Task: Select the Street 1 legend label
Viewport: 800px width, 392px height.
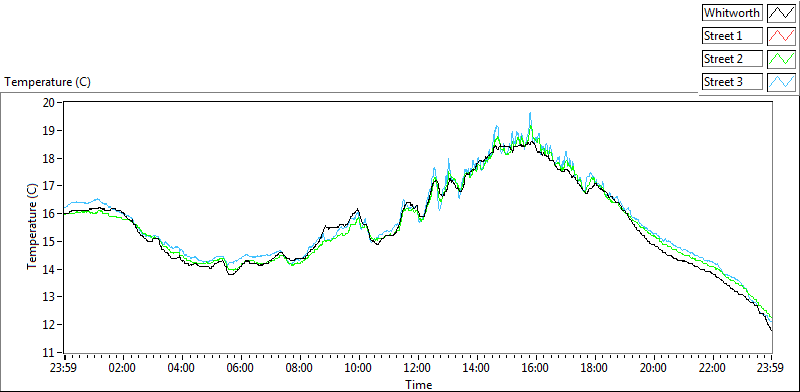Action: pos(732,36)
